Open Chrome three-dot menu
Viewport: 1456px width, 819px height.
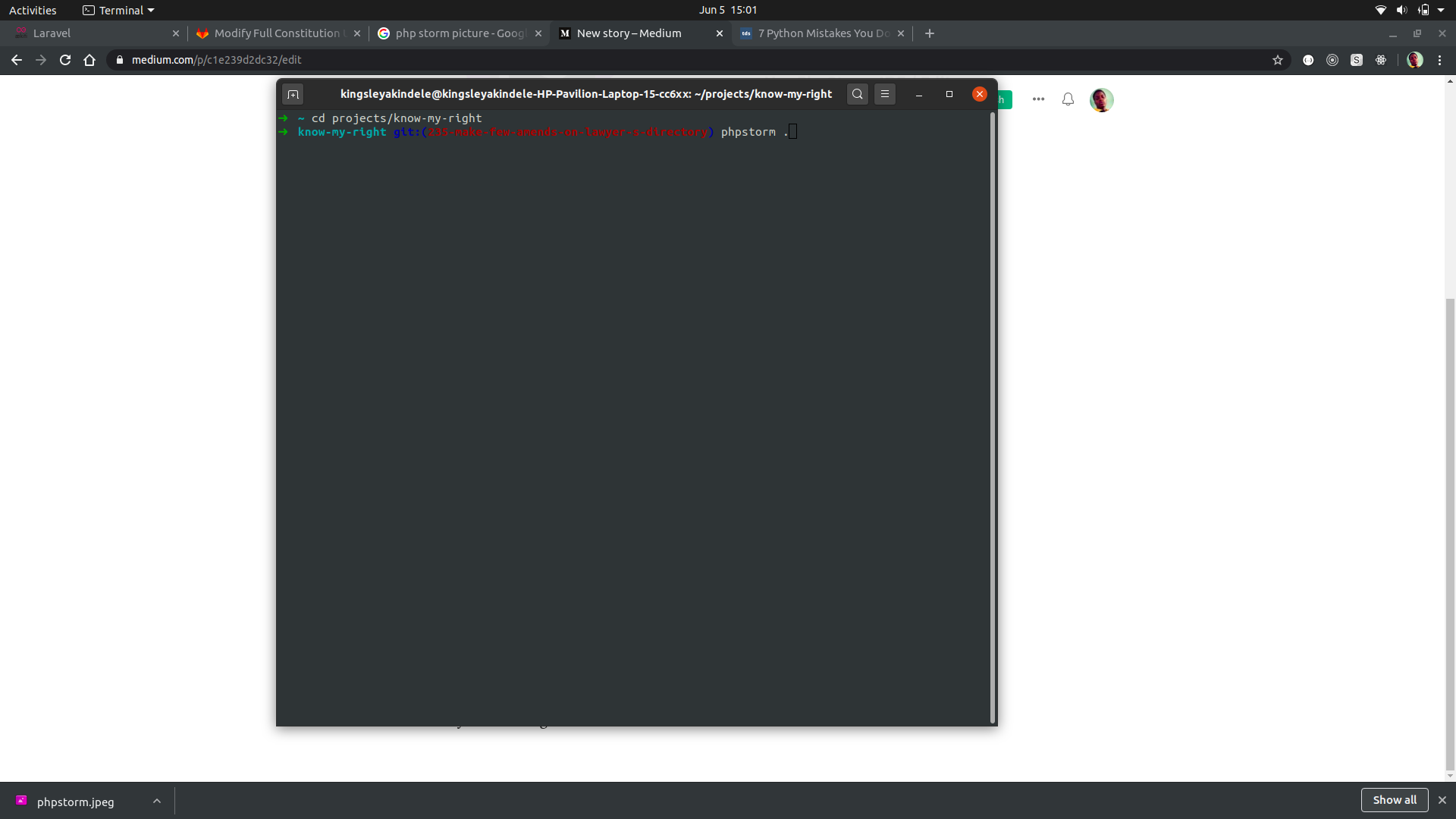click(x=1440, y=60)
